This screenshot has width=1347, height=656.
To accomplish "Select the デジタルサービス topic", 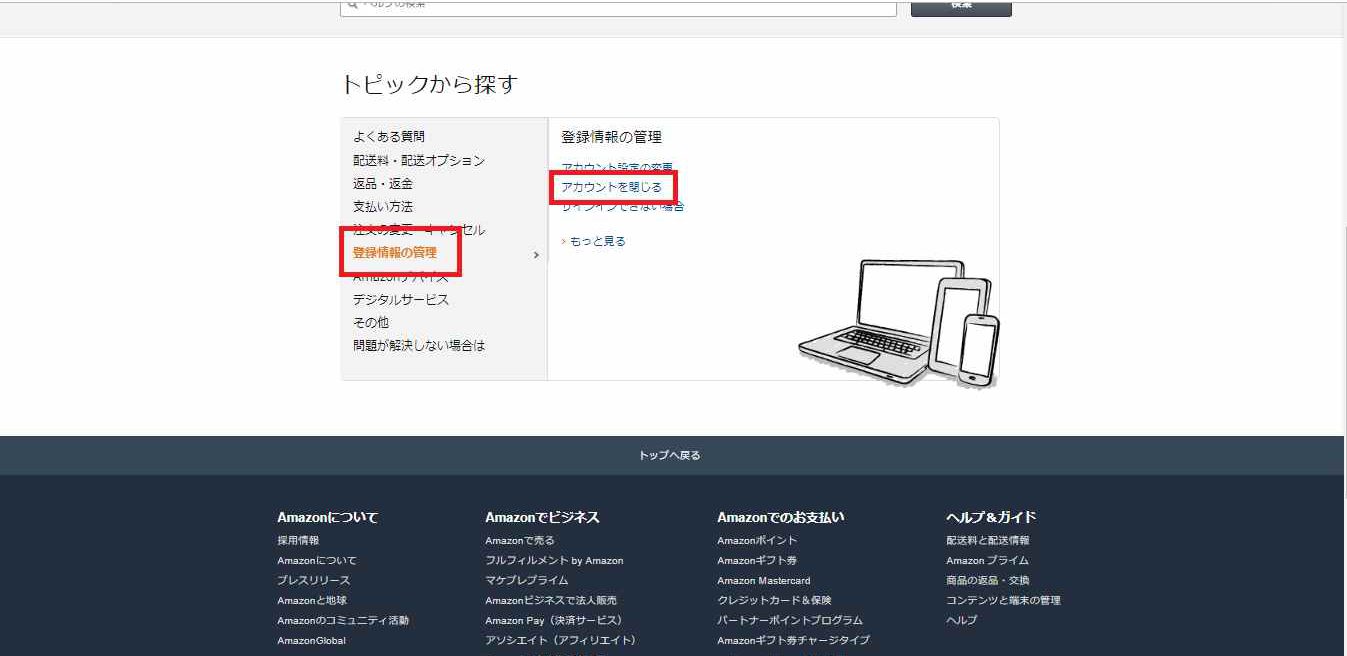I will point(399,299).
